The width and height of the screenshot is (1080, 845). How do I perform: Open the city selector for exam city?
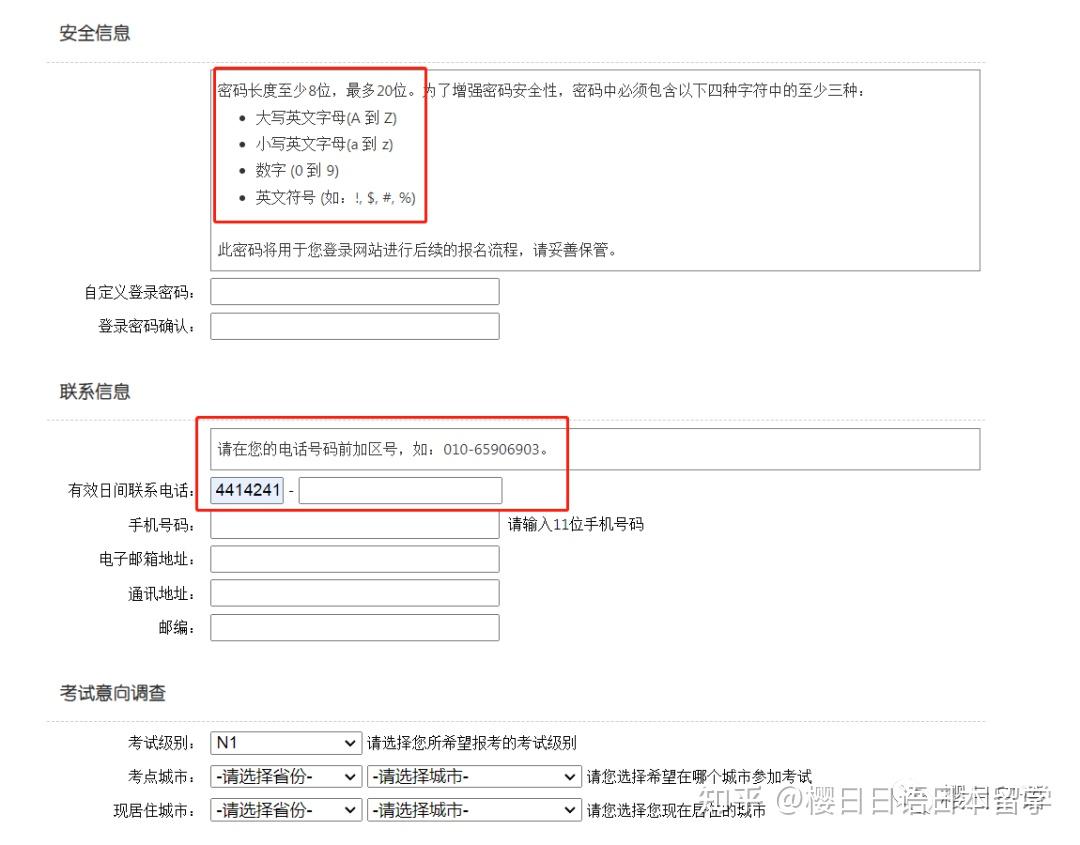click(470, 776)
